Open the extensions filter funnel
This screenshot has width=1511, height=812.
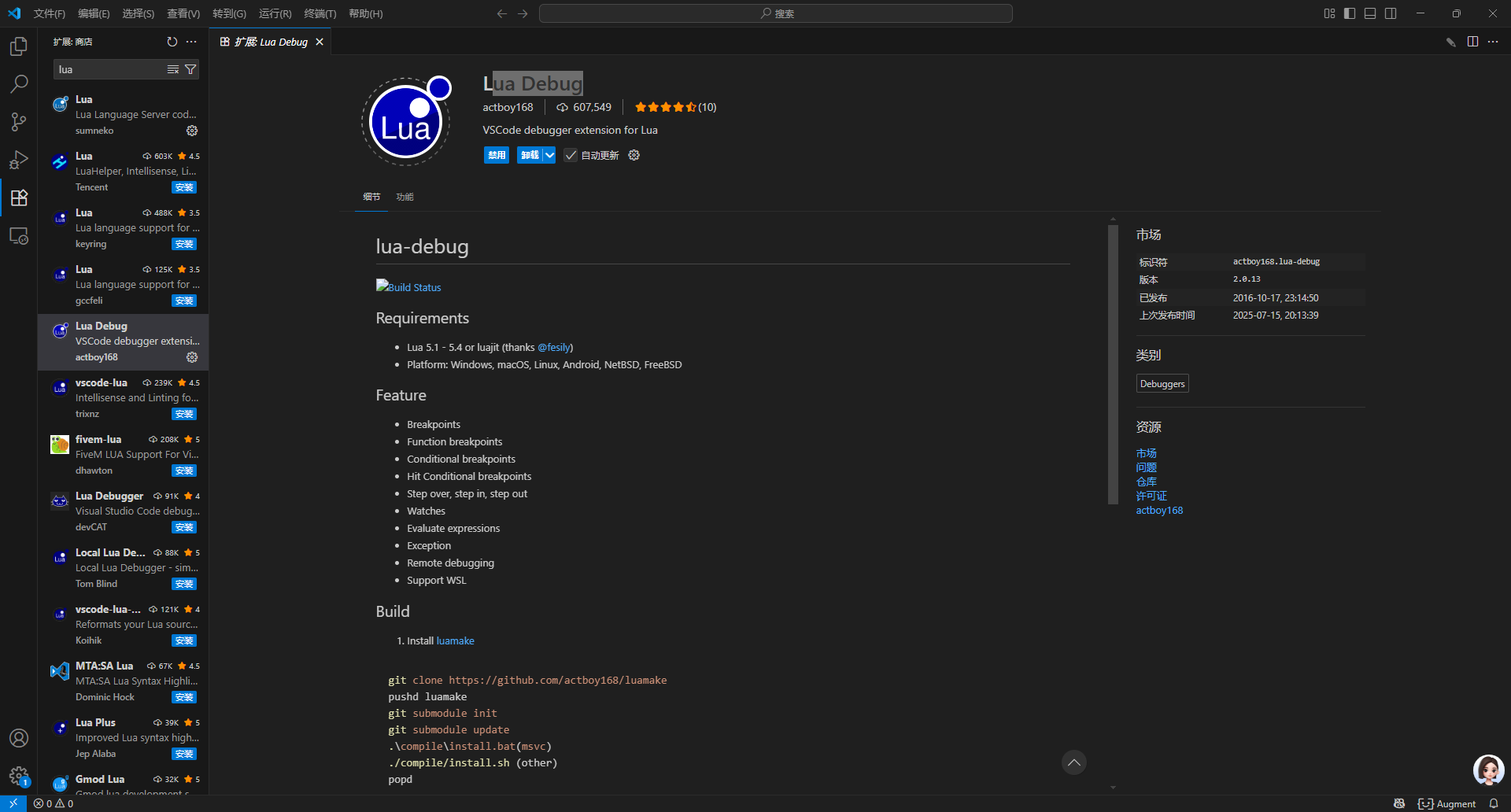pos(190,69)
